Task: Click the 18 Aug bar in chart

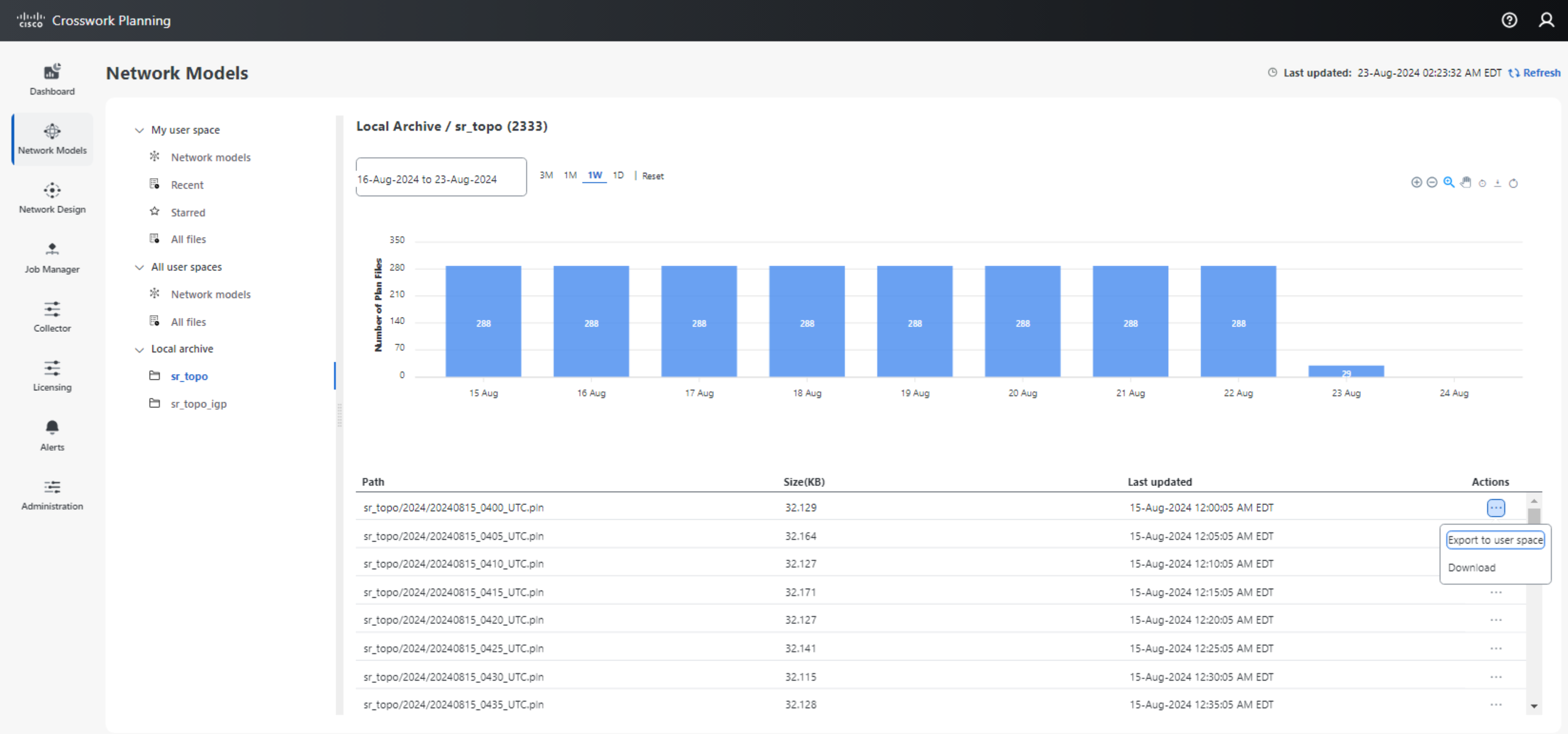Action: 806,321
